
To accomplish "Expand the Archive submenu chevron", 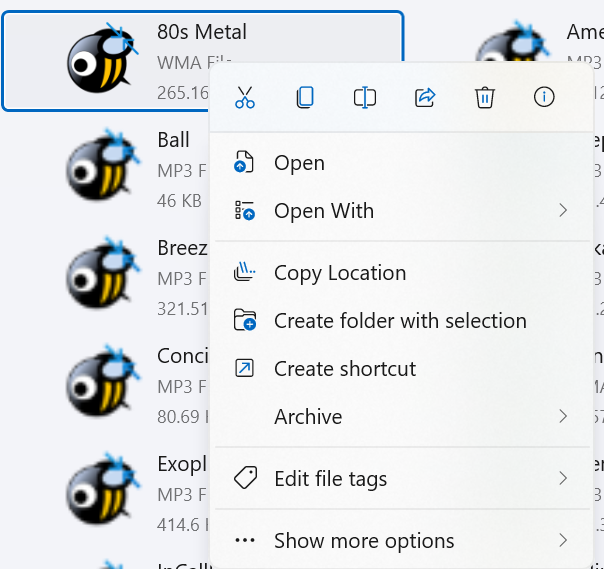I will [x=563, y=416].
